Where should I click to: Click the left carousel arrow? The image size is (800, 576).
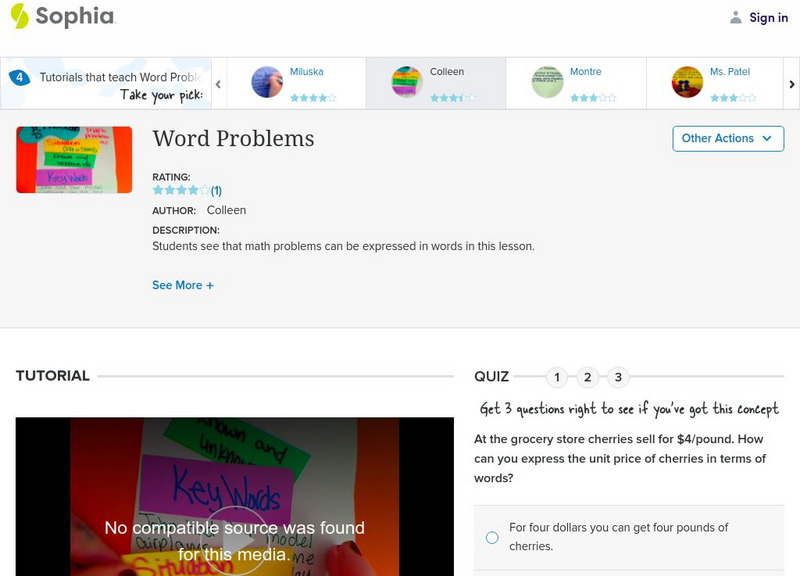click(x=219, y=82)
